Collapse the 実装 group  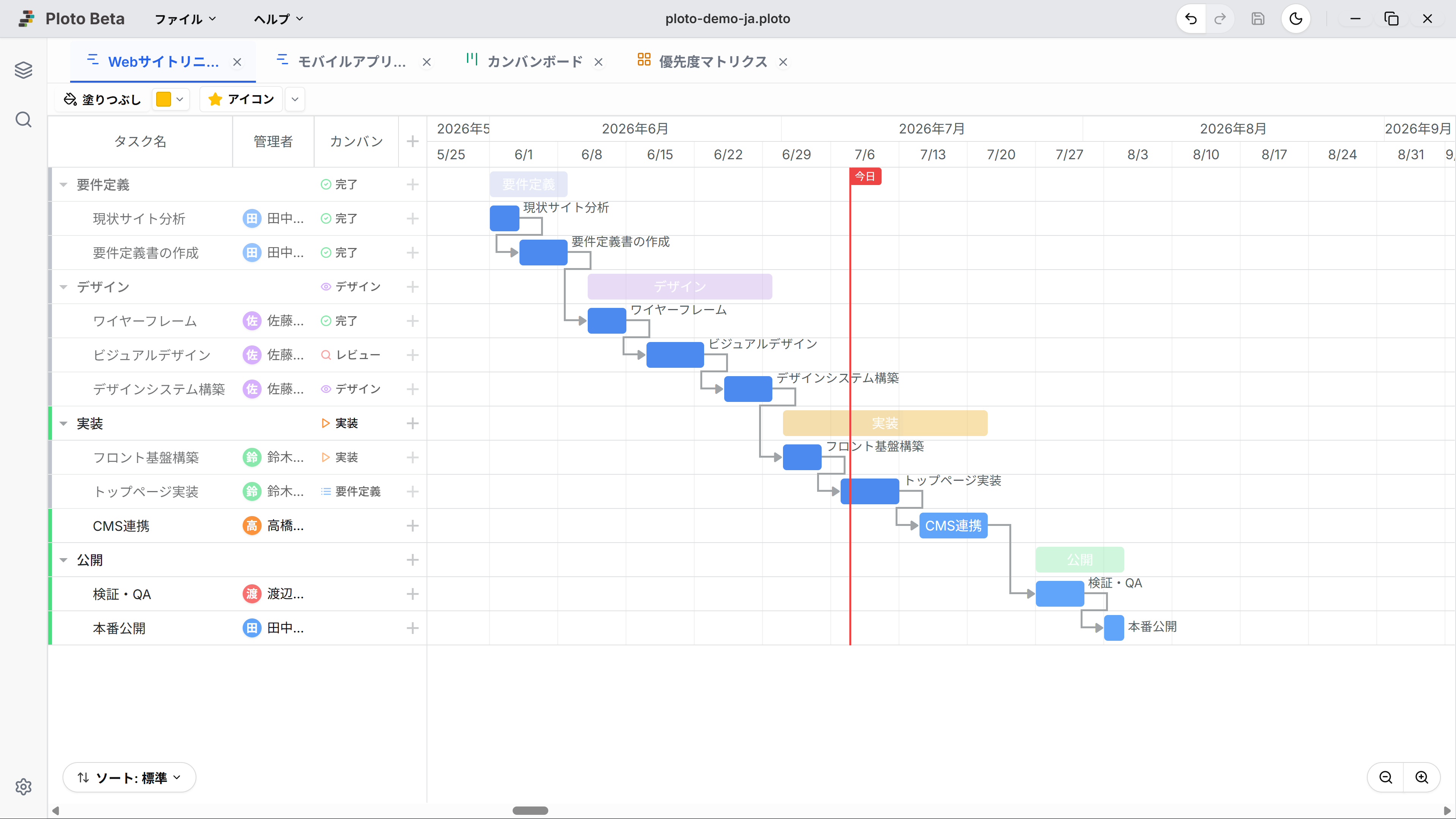[x=63, y=424]
